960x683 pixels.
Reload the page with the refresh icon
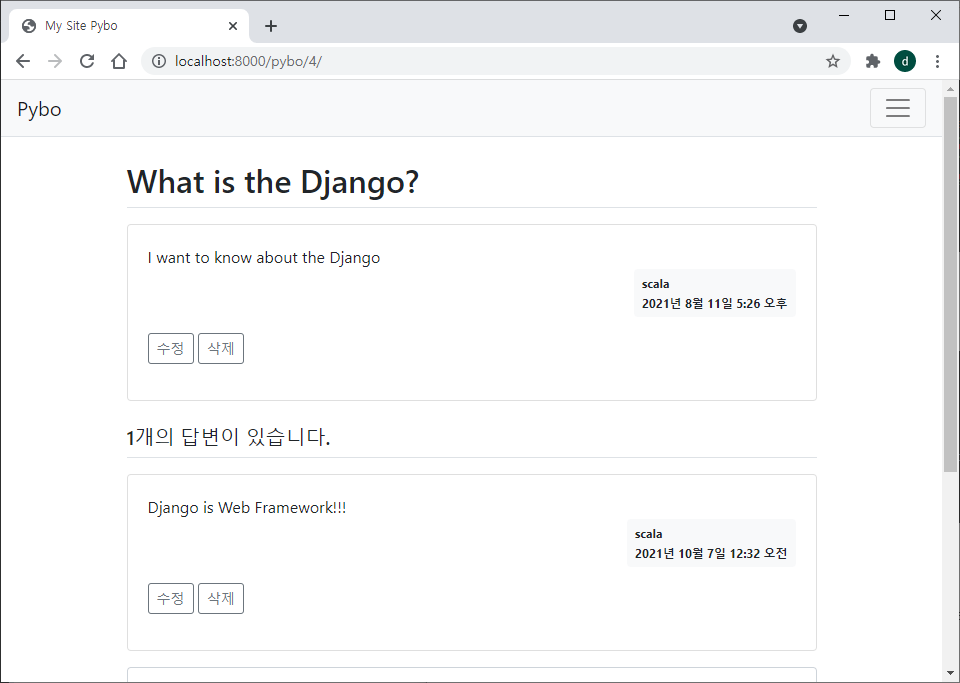pos(87,61)
